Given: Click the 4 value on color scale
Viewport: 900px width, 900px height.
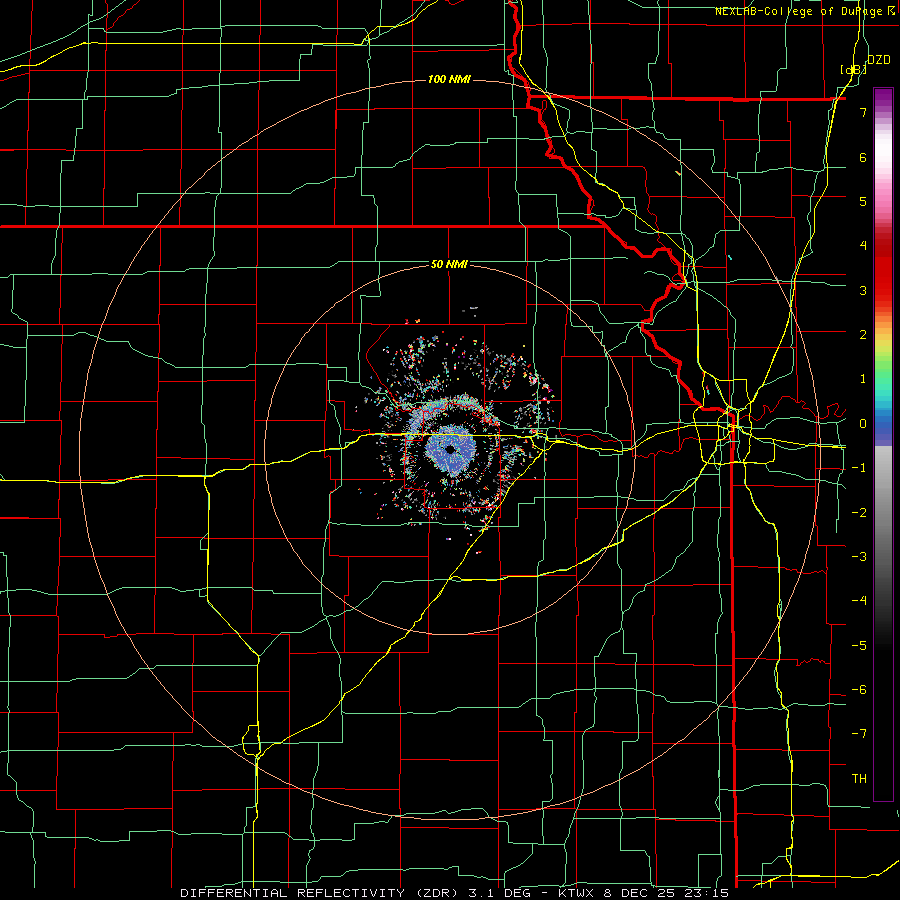Looking at the screenshot, I should [x=863, y=246].
